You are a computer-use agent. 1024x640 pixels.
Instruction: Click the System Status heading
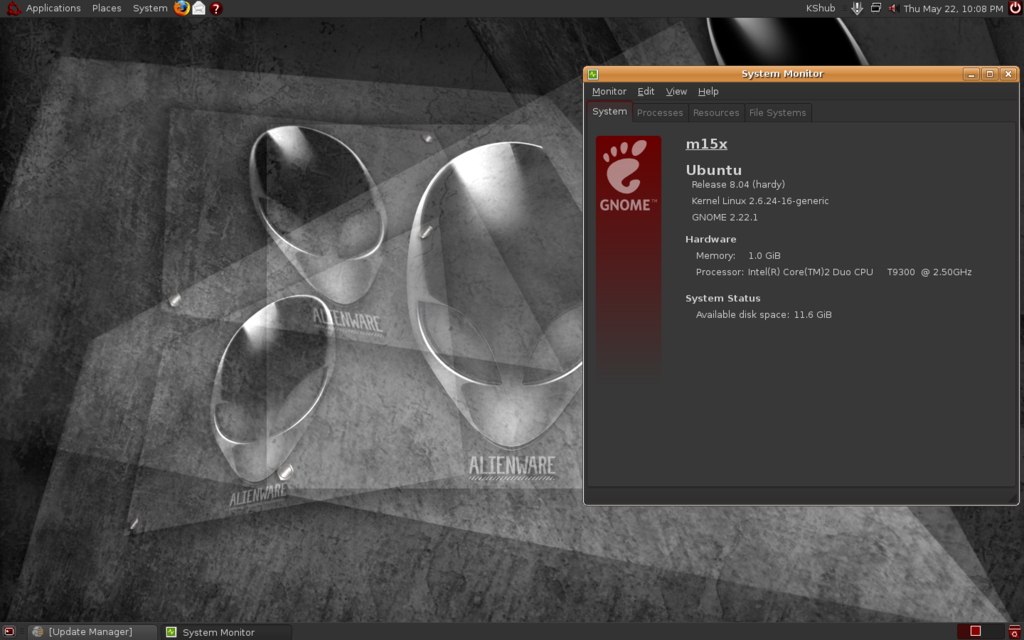[722, 298]
